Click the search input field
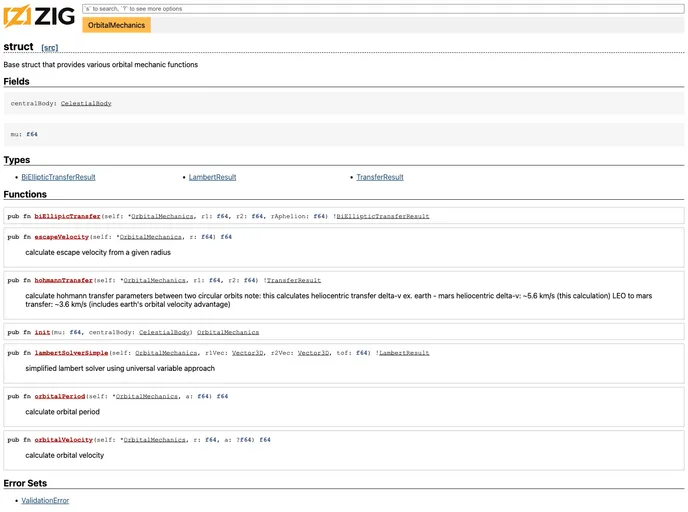Image resolution: width=688 pixels, height=512 pixels. [383, 8]
